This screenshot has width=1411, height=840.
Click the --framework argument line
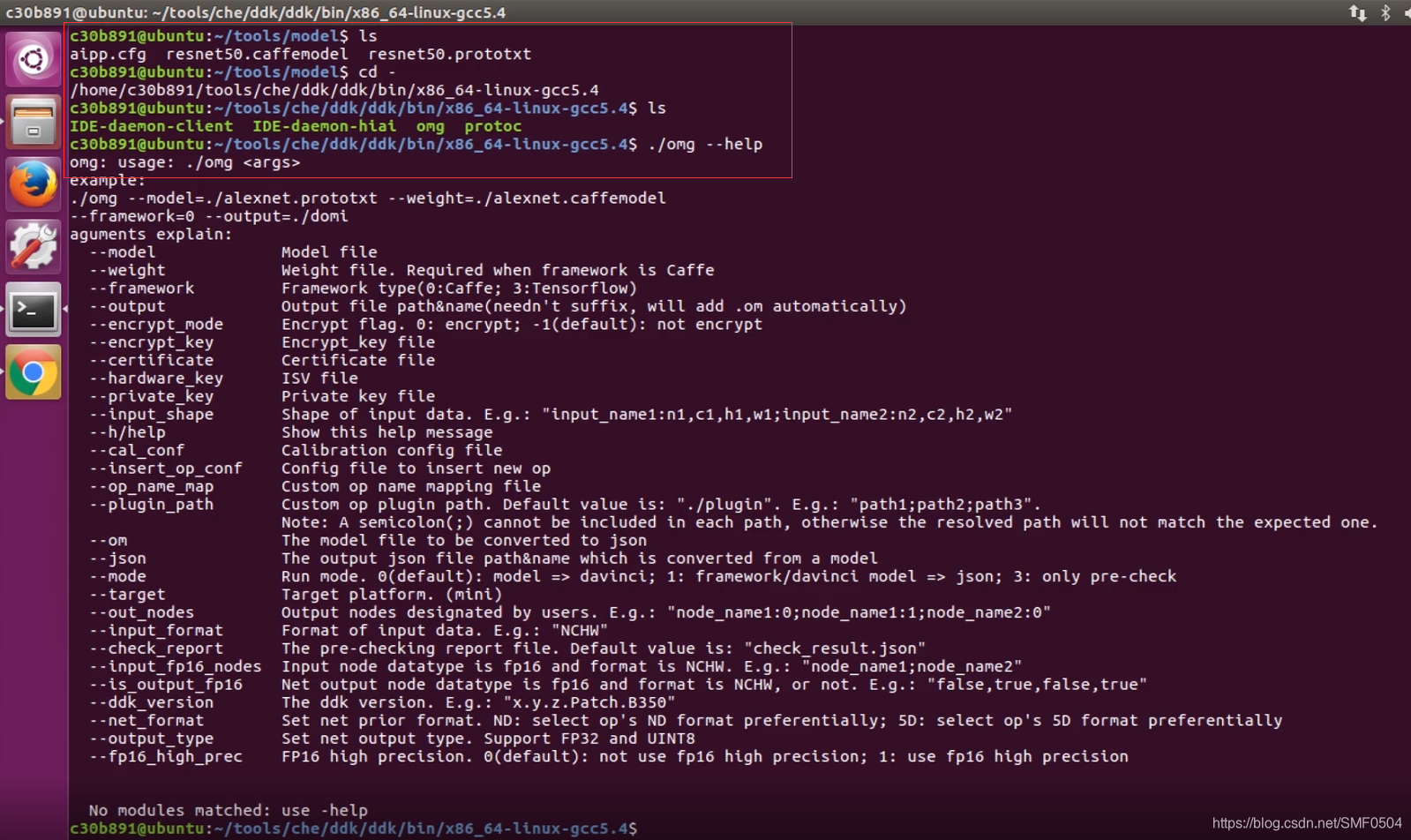coord(363,289)
